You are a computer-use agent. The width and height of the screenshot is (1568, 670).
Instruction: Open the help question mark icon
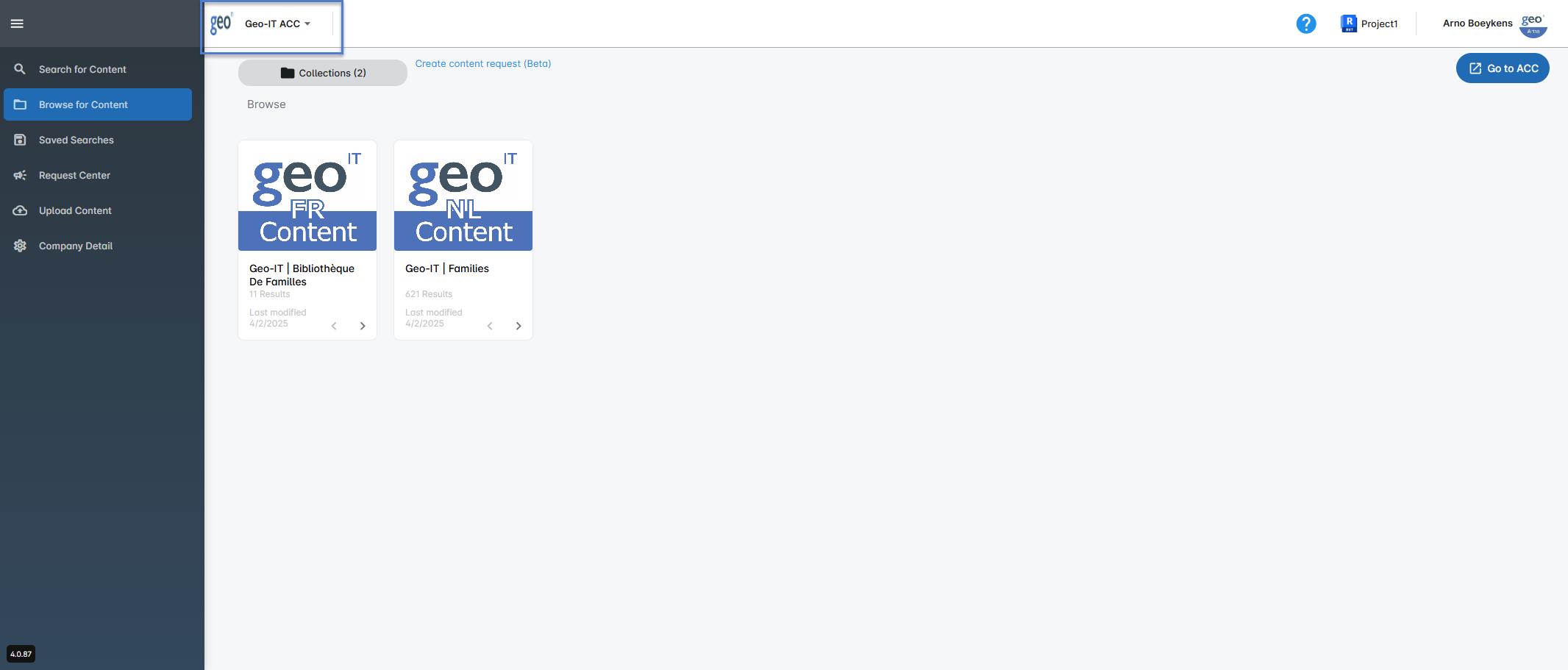[1305, 24]
